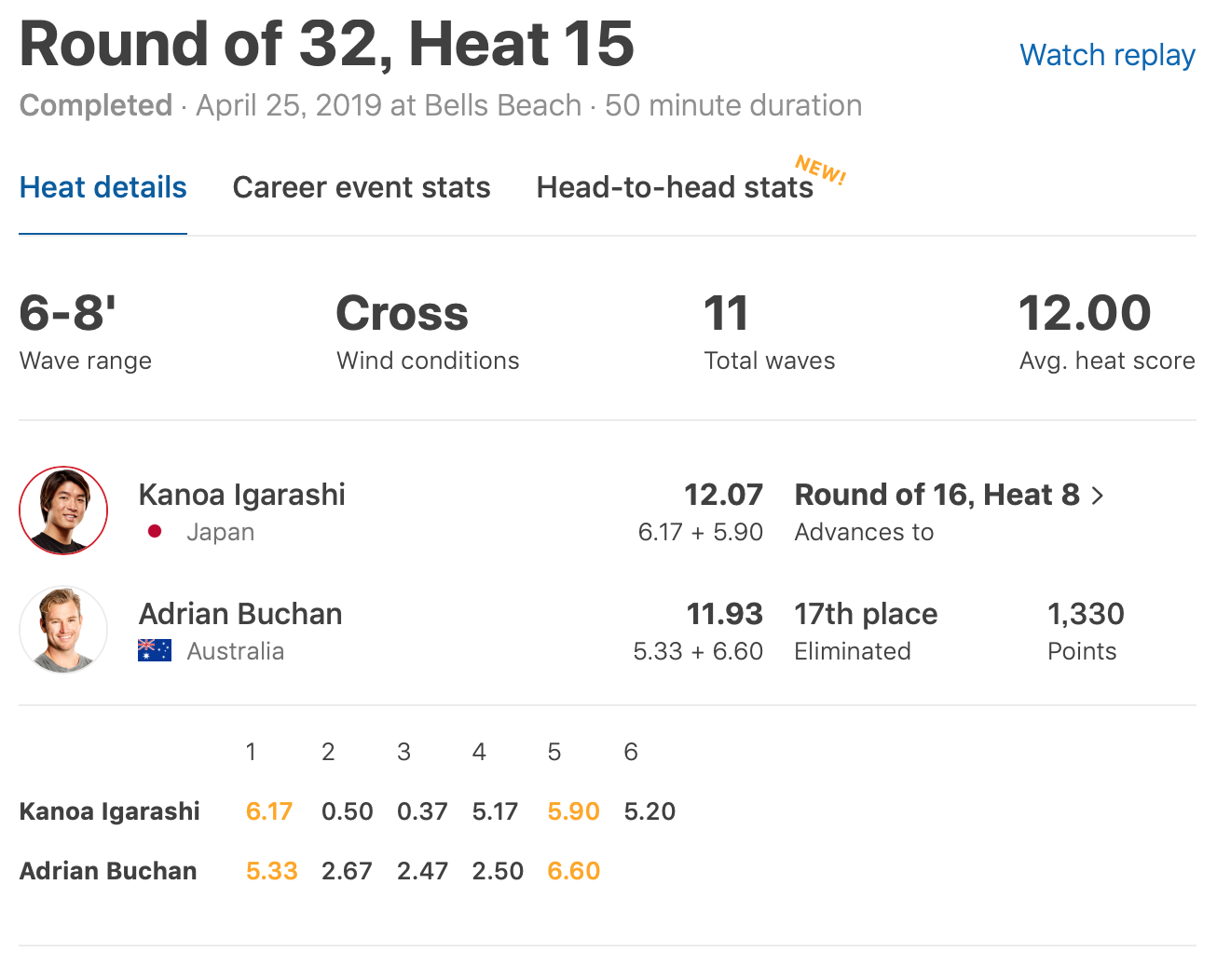Click Kanoa Igarashi's profile photo
This screenshot has height=980, width=1217.
[x=63, y=510]
